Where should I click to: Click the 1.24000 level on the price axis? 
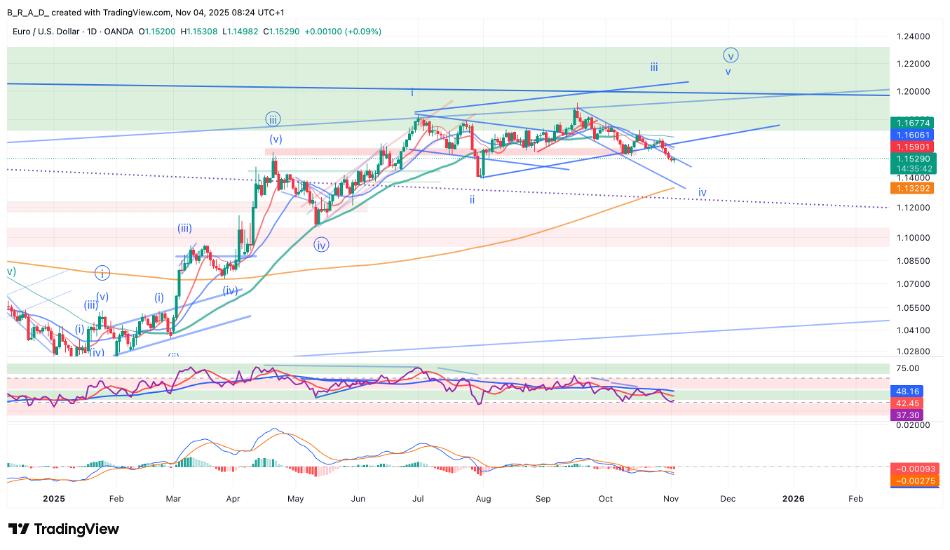[x=914, y=36]
